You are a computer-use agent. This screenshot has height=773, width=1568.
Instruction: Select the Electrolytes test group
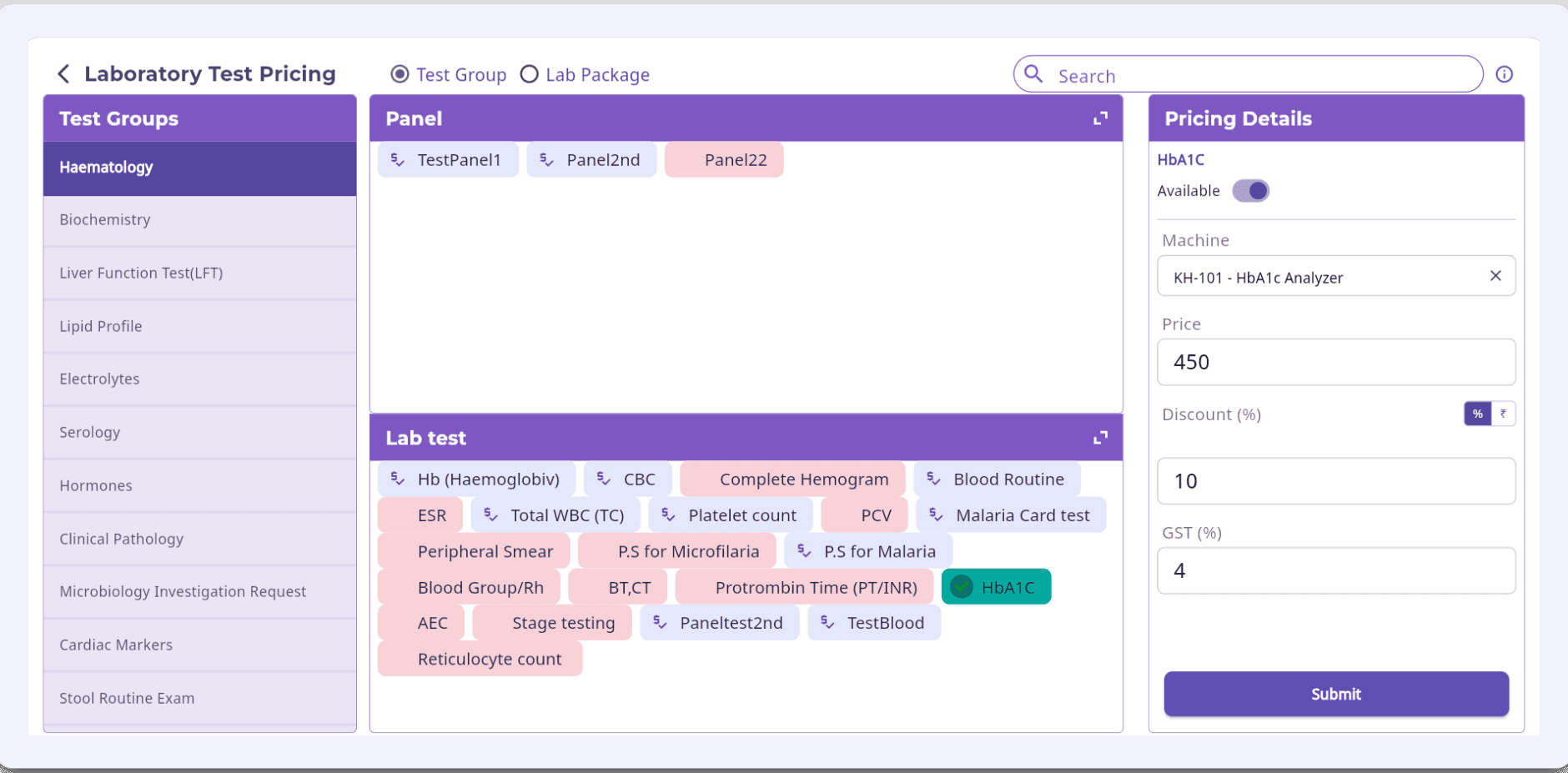200,379
